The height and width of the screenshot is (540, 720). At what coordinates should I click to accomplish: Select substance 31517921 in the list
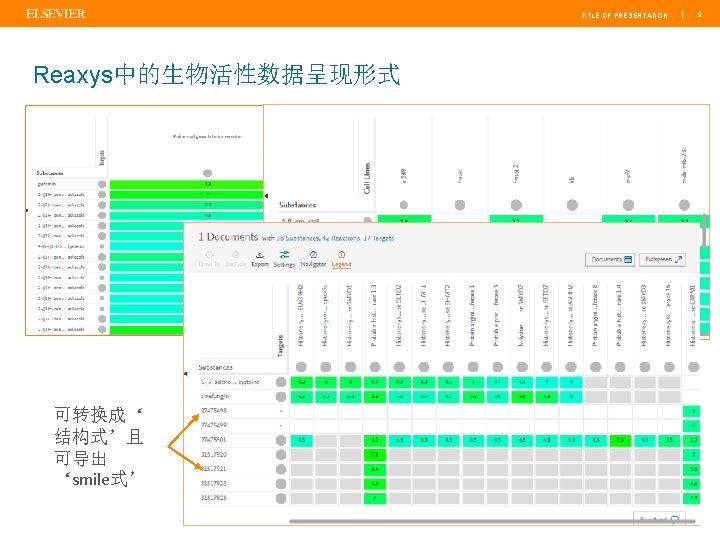214,468
